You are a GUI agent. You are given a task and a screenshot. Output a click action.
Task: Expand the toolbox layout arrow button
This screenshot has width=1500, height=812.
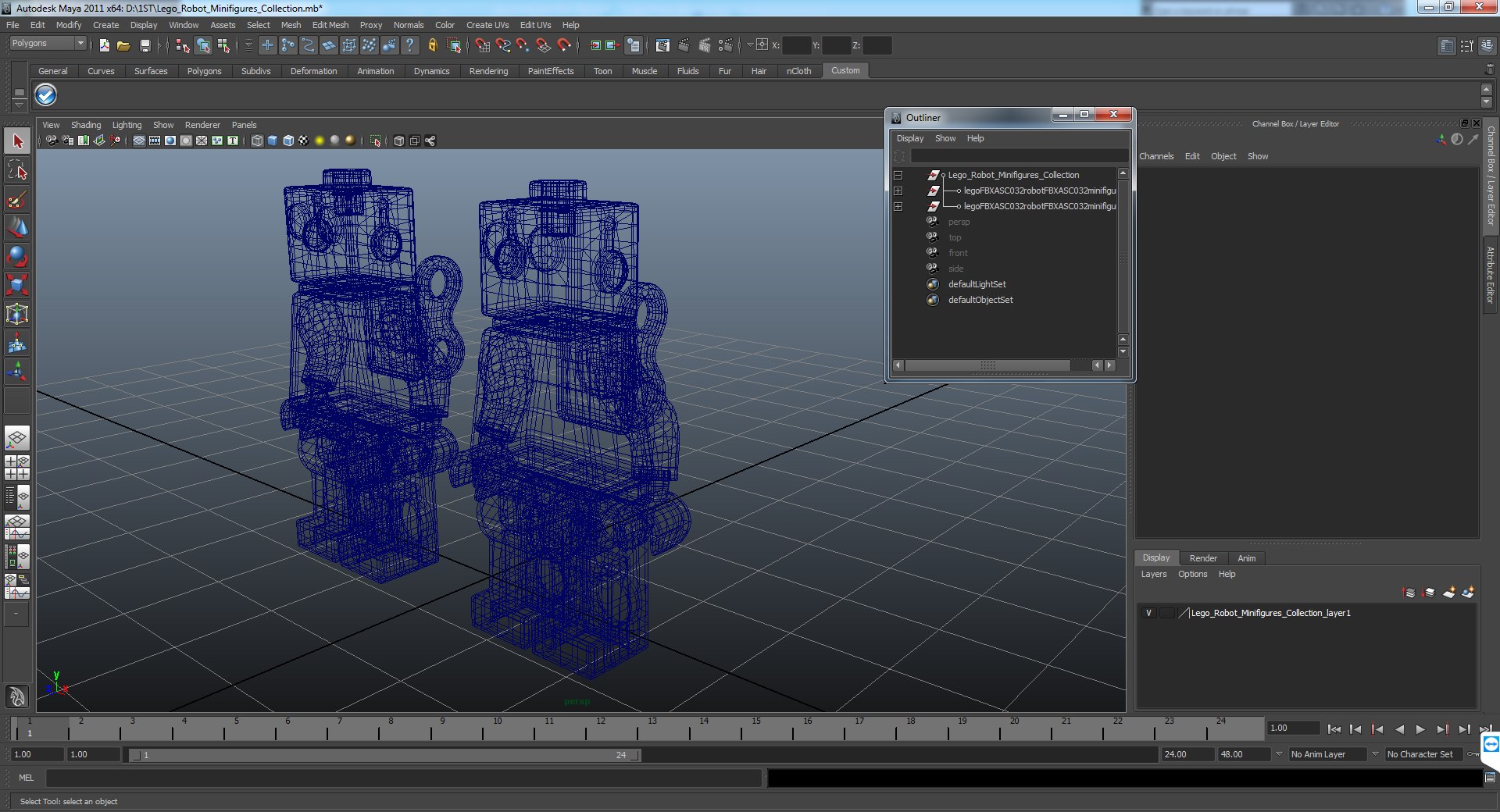click(x=16, y=614)
